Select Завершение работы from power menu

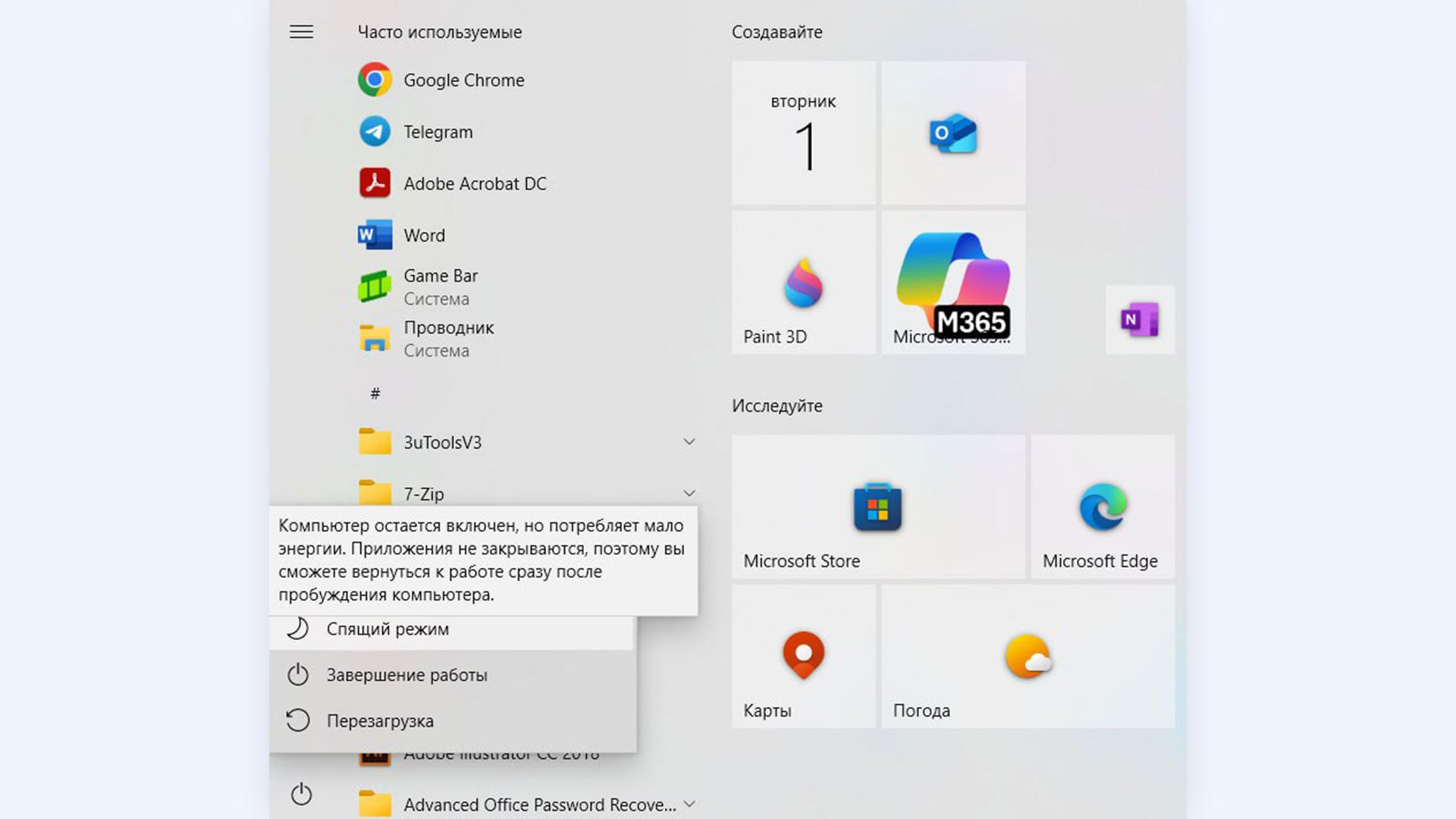(x=452, y=675)
